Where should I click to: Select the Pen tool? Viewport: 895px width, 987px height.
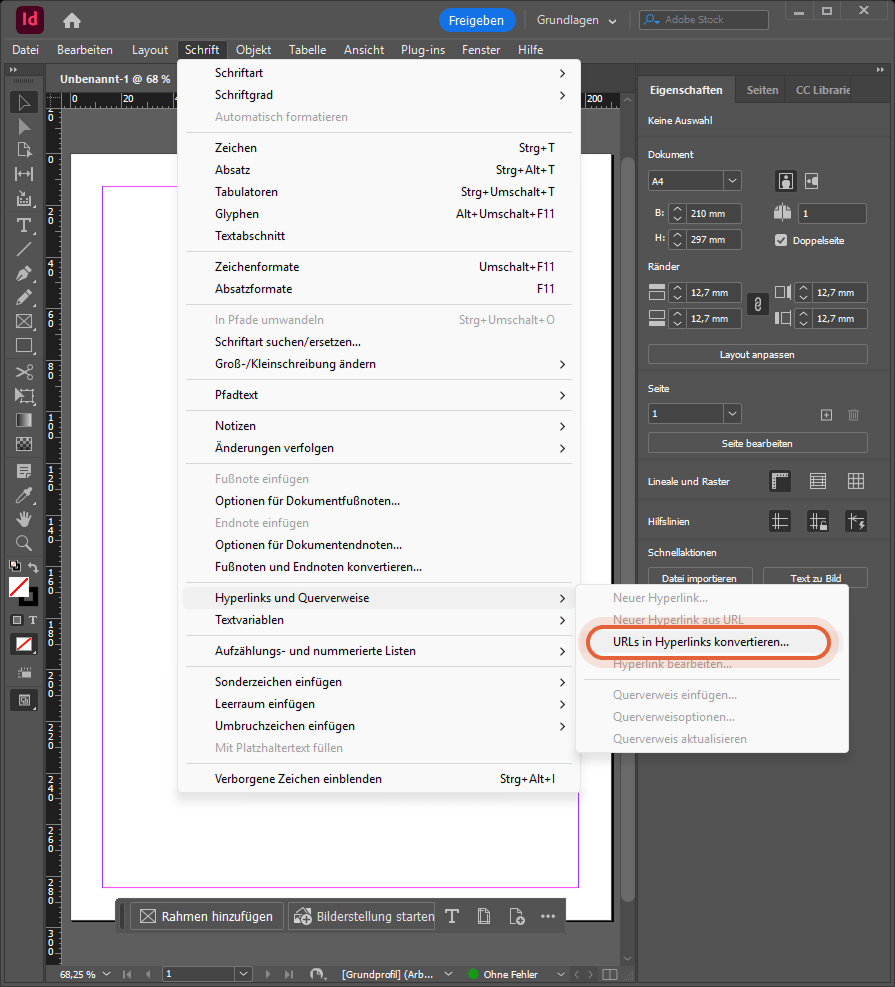(x=24, y=273)
